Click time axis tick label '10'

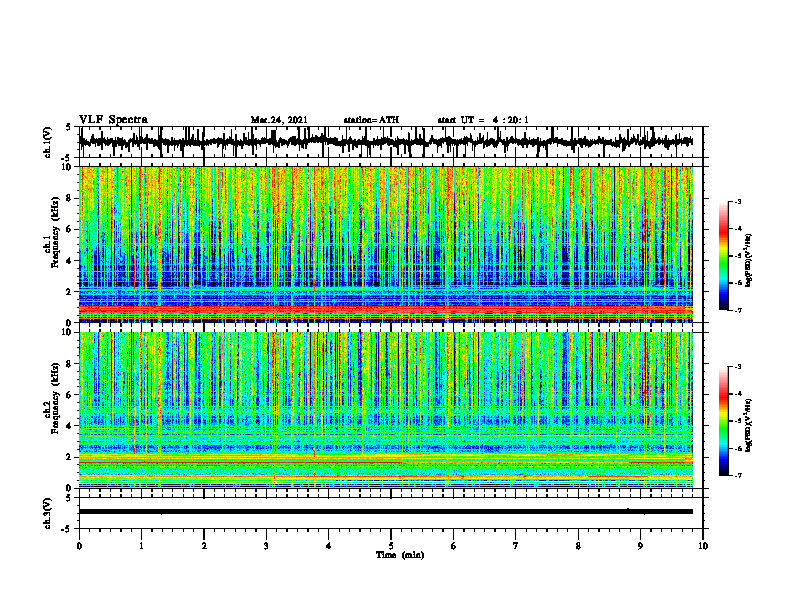pyautogui.click(x=703, y=546)
